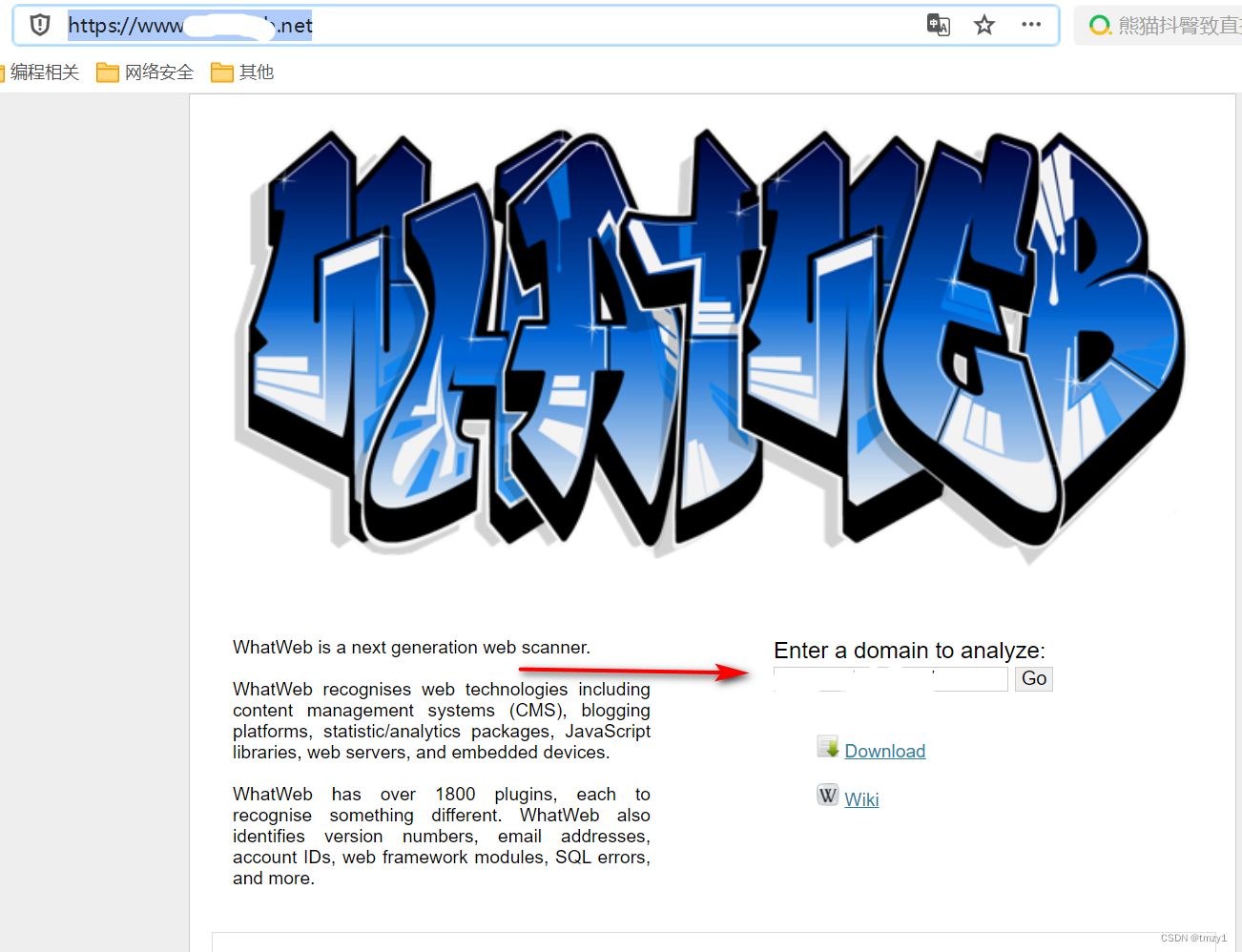1242x952 pixels.
Task: Click the 'Enter a domain to analyze:' label
Action: pyautogui.click(x=909, y=651)
